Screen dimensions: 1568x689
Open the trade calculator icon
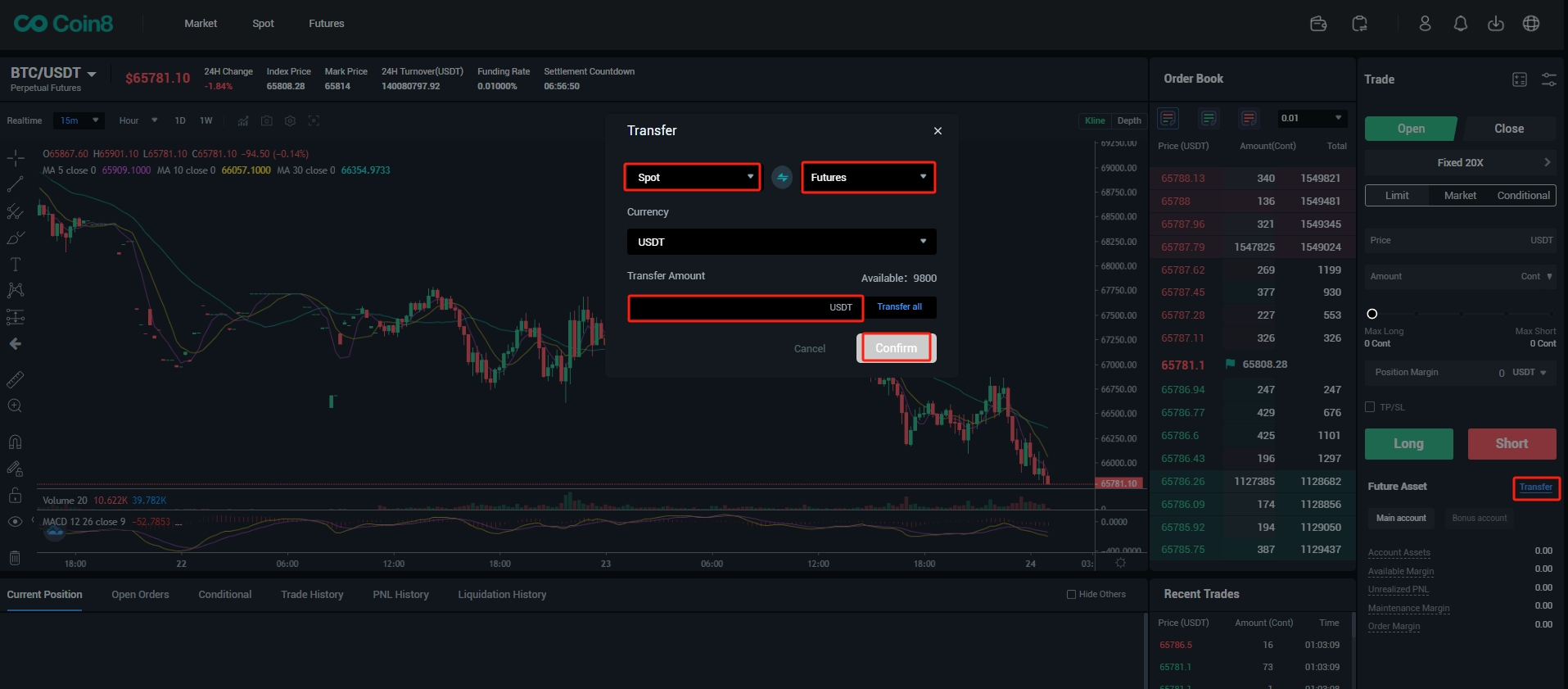(1519, 79)
